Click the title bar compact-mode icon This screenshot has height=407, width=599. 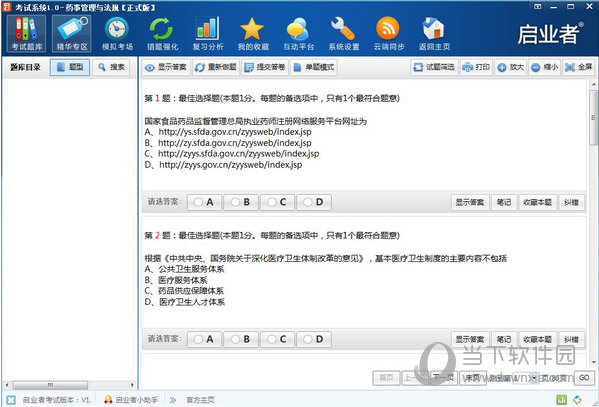(x=537, y=6)
